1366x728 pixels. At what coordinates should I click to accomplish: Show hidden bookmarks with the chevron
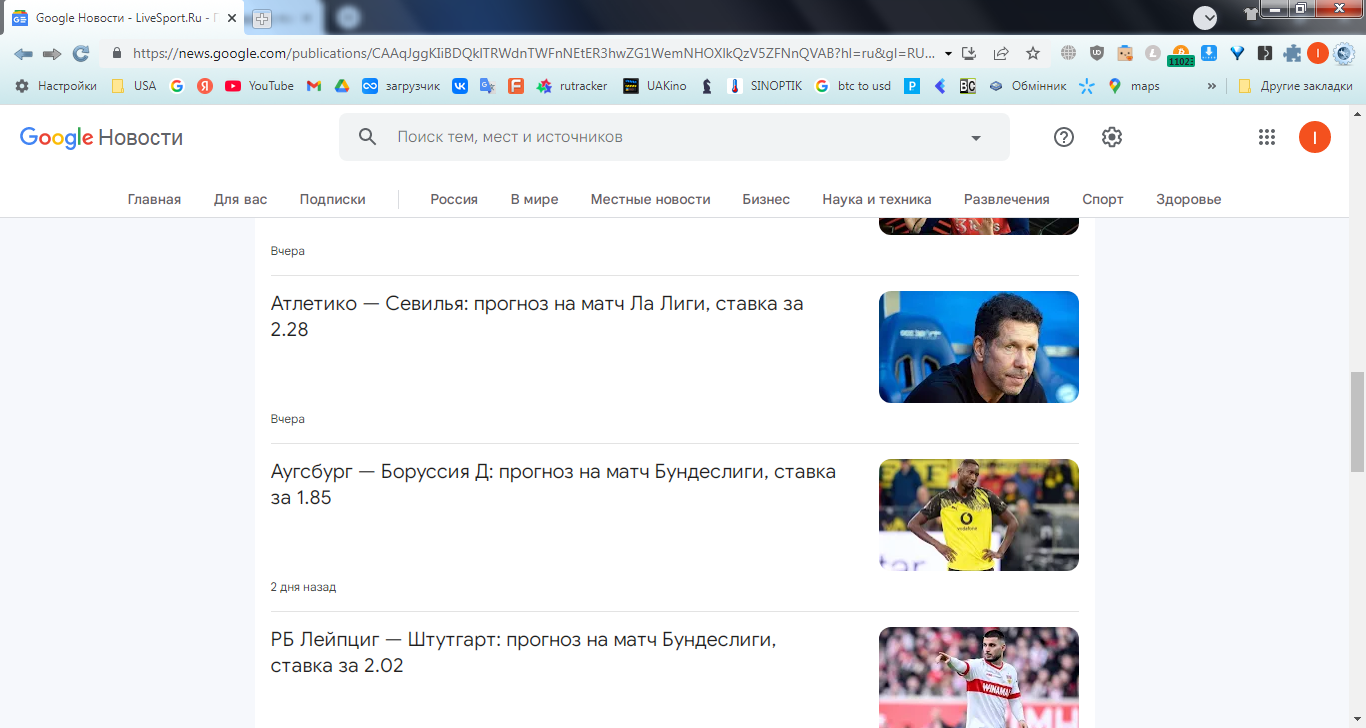click(1212, 86)
